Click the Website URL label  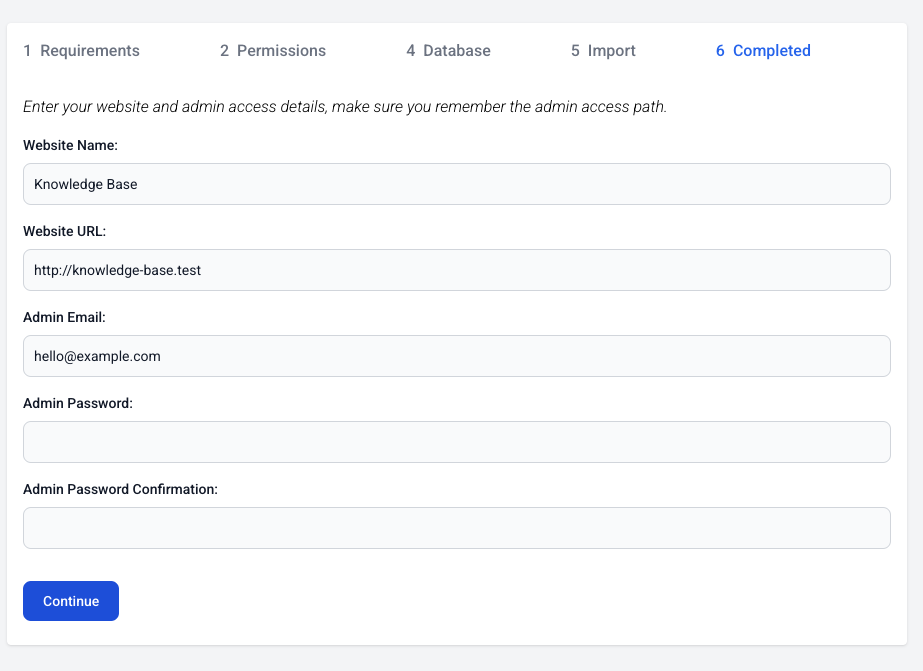pos(64,231)
